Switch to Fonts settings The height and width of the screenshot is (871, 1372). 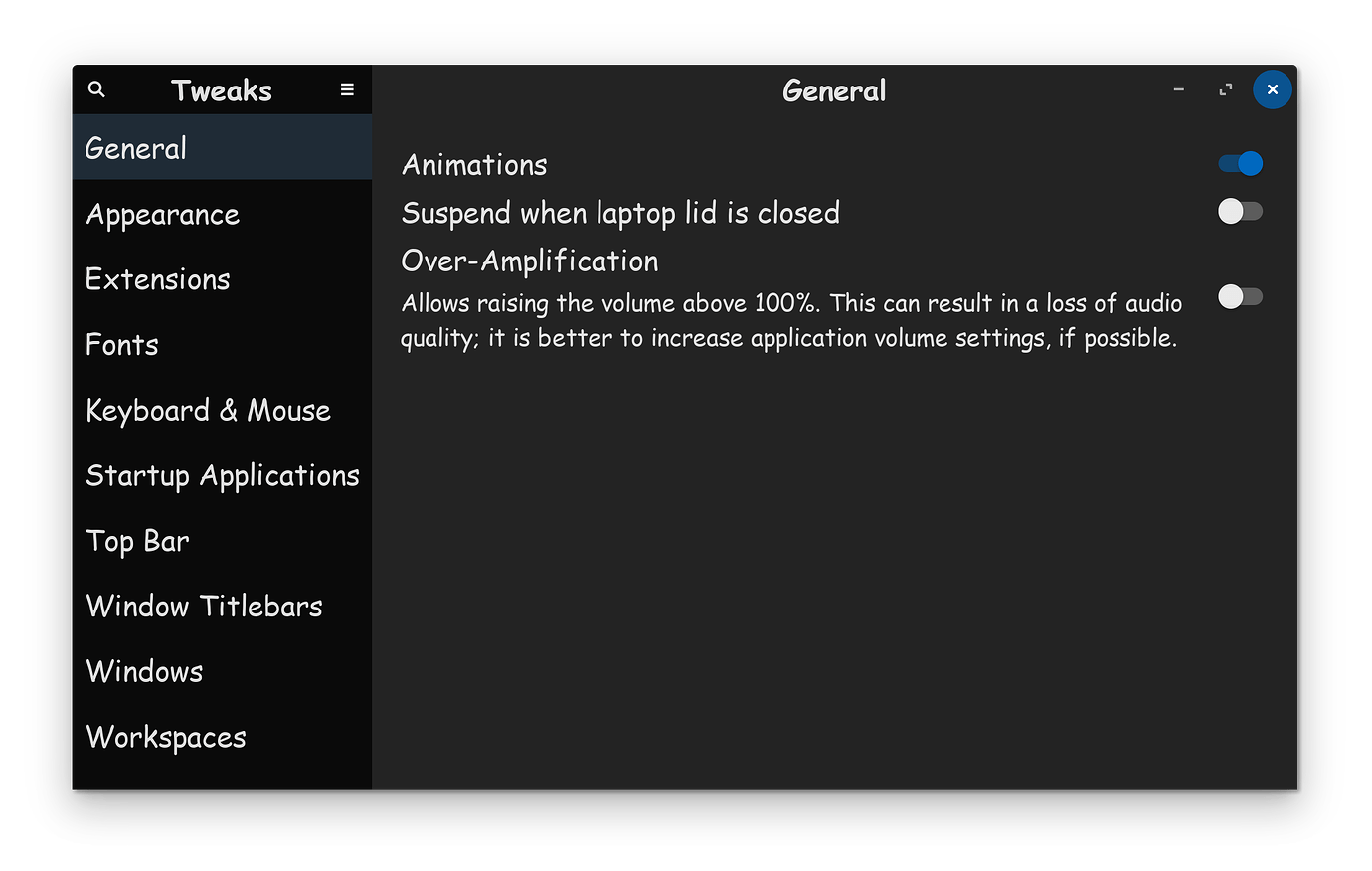point(122,345)
